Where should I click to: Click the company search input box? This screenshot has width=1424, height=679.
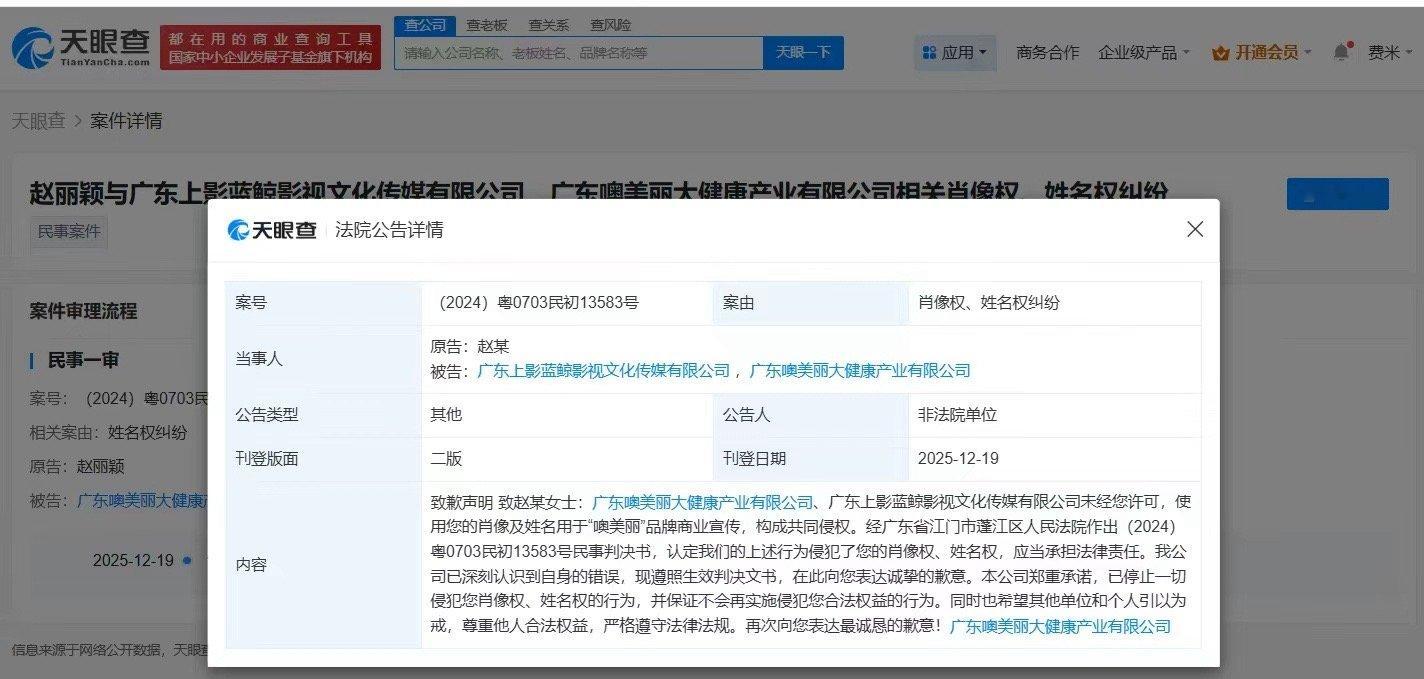pyautogui.click(x=580, y=52)
